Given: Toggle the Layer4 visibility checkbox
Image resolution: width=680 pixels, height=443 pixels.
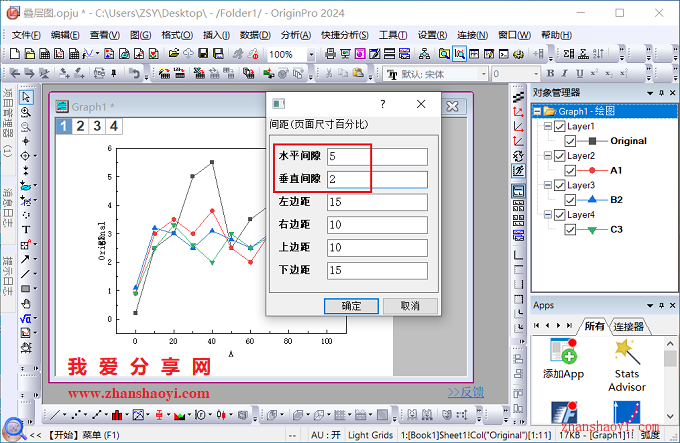Looking at the screenshot, I should coord(560,215).
